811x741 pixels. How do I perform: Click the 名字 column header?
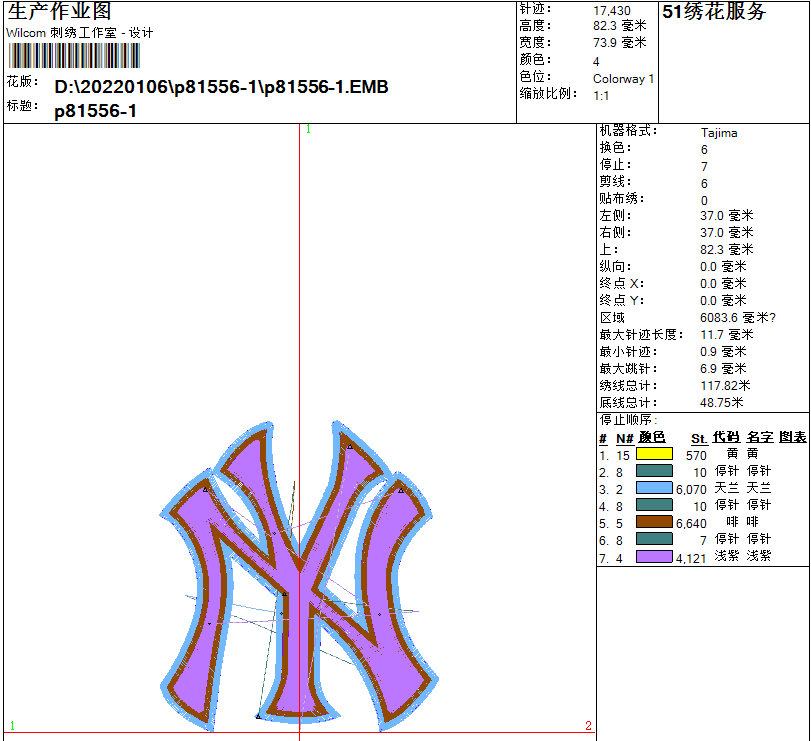tap(760, 437)
